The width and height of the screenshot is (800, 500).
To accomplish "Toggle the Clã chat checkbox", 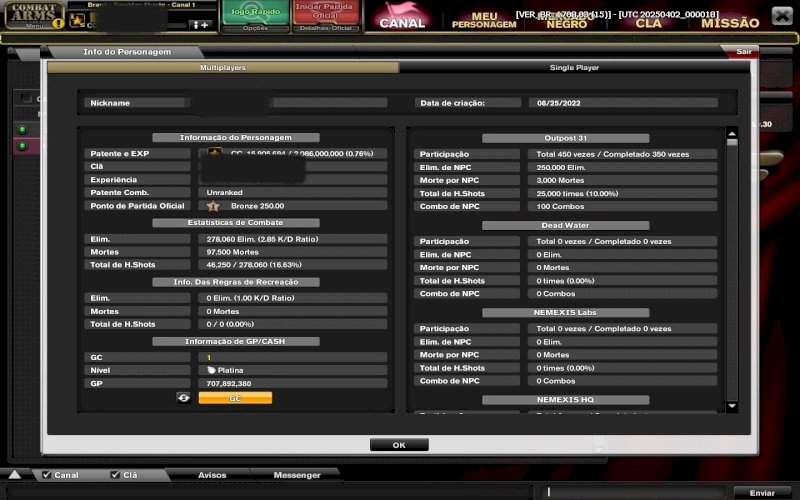I will coord(115,475).
